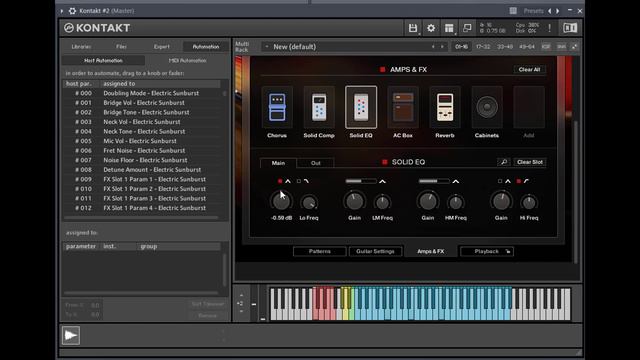Select the high band bell shape icon

[508, 181]
